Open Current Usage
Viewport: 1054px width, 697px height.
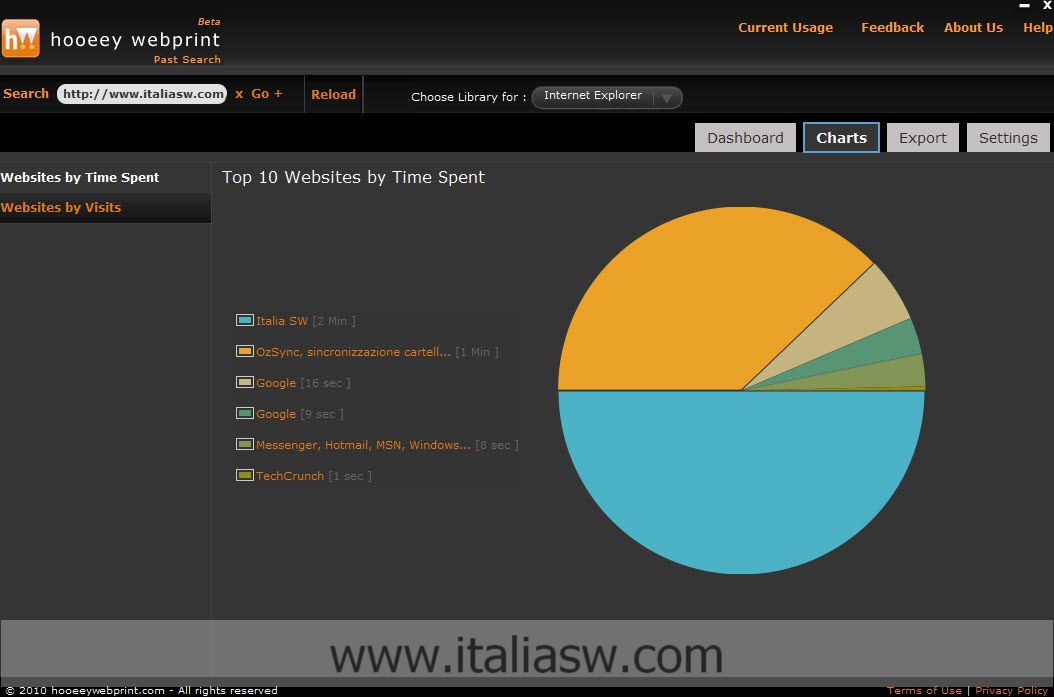[x=785, y=28]
